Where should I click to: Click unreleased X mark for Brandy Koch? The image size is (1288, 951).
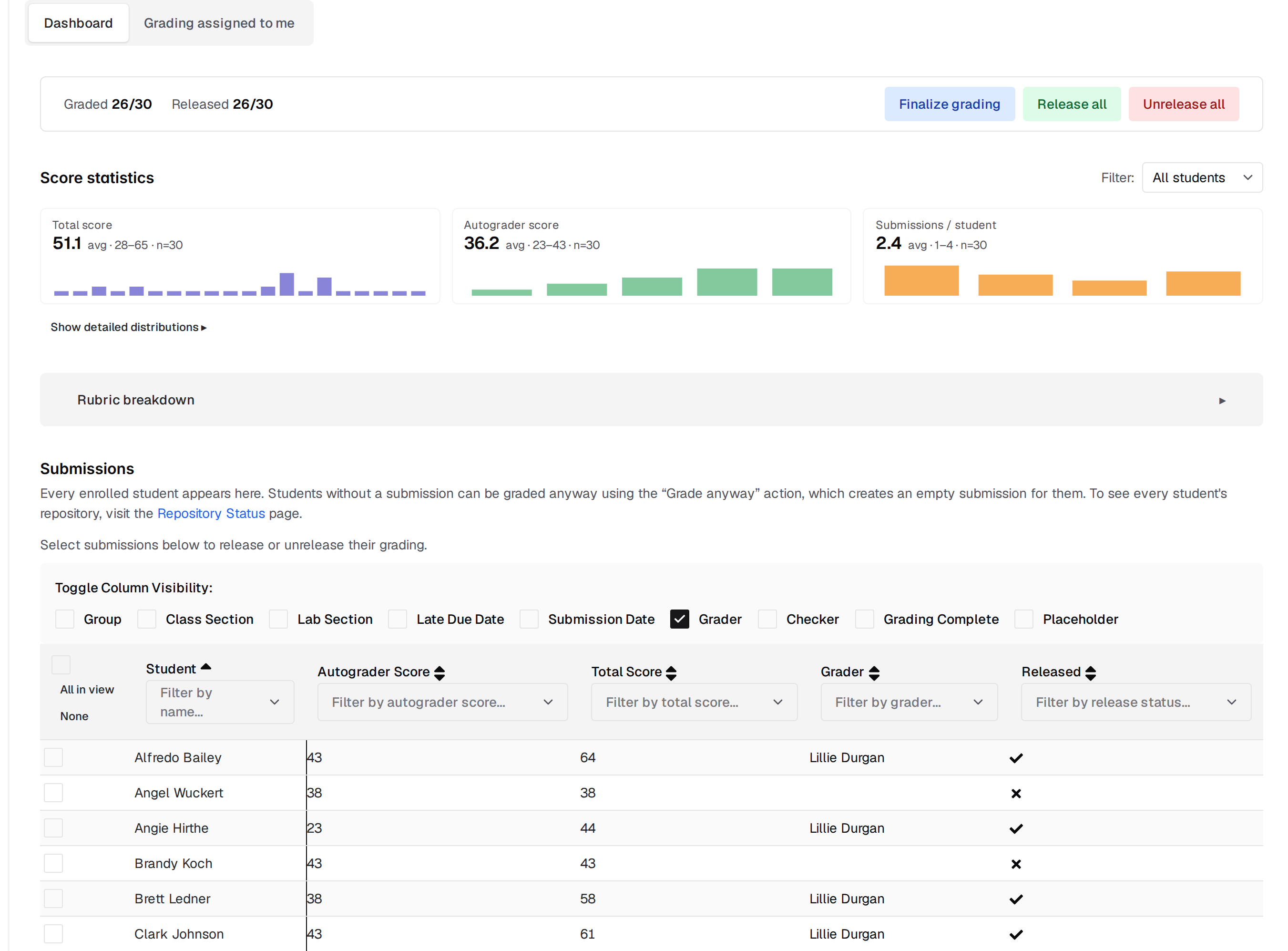tap(1016, 864)
